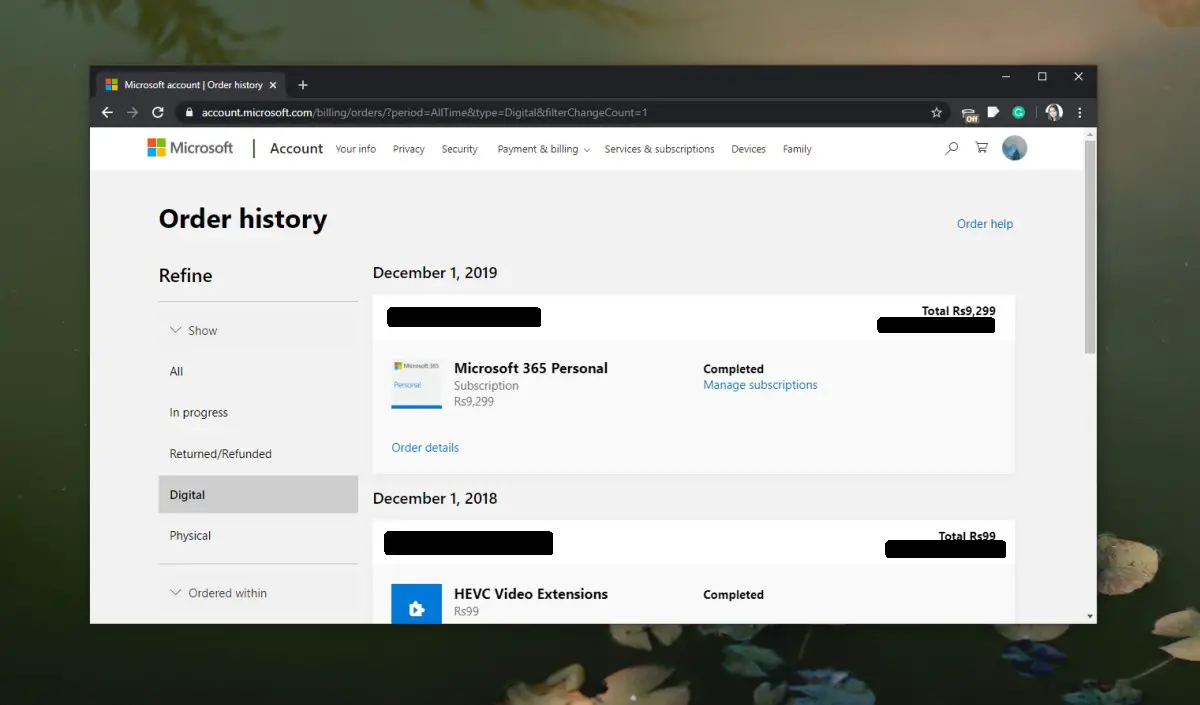
Task: Open Services & subscriptions menu item
Action: (x=659, y=149)
